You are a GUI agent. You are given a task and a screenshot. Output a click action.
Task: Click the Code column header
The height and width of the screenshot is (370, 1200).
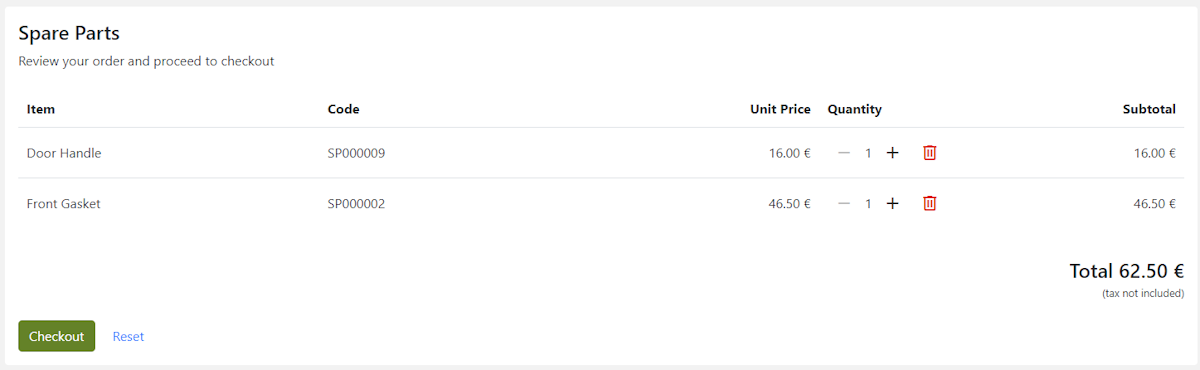[x=343, y=109]
